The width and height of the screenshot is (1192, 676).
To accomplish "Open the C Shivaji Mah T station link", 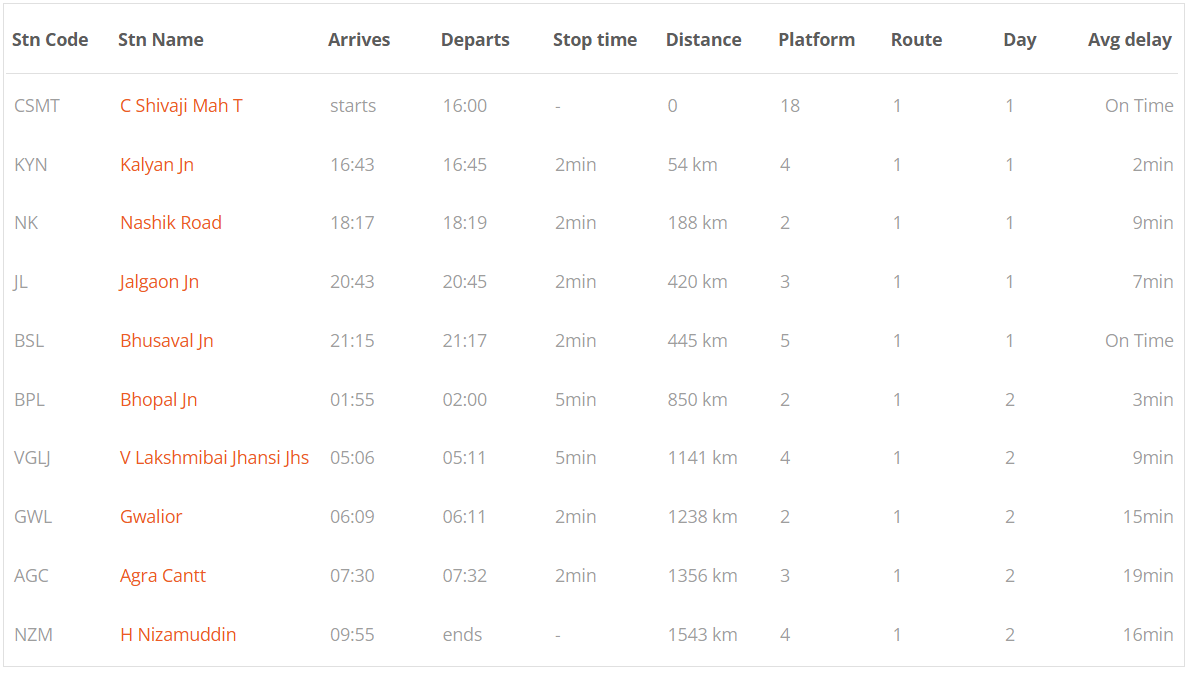I will [181, 106].
